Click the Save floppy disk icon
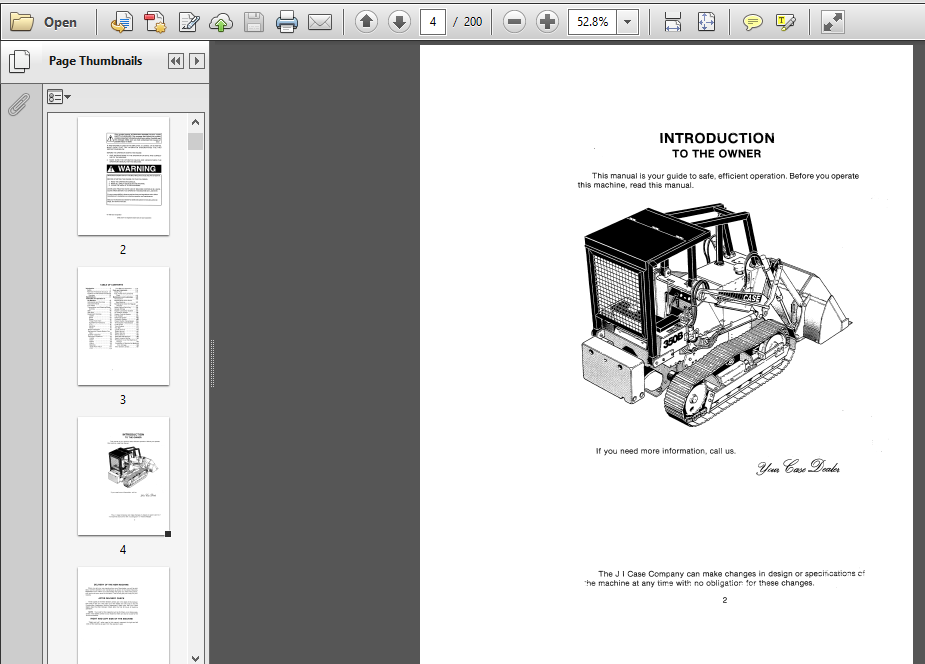The image size is (925, 664). 254,22
